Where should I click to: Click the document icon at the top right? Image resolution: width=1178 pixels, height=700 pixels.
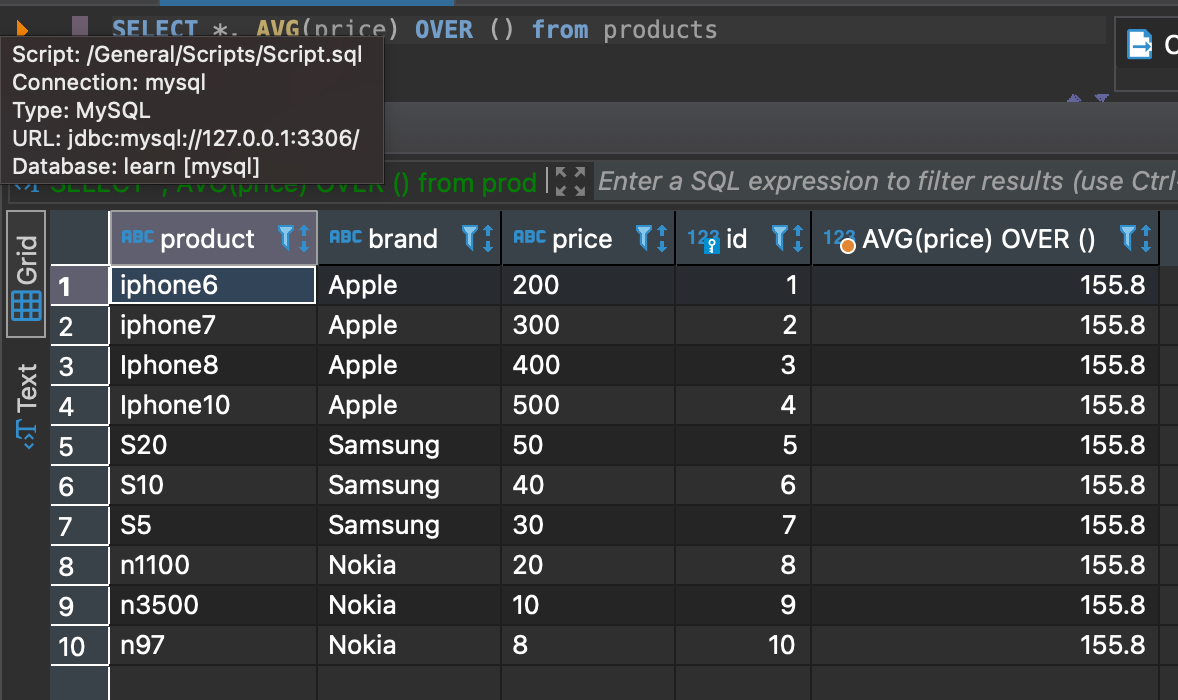pos(1139,45)
